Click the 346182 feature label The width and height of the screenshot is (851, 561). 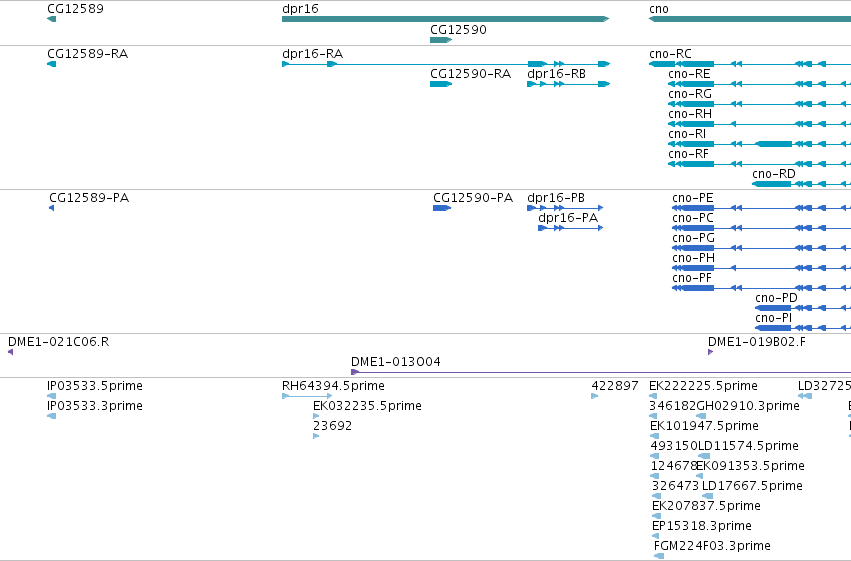[672, 406]
